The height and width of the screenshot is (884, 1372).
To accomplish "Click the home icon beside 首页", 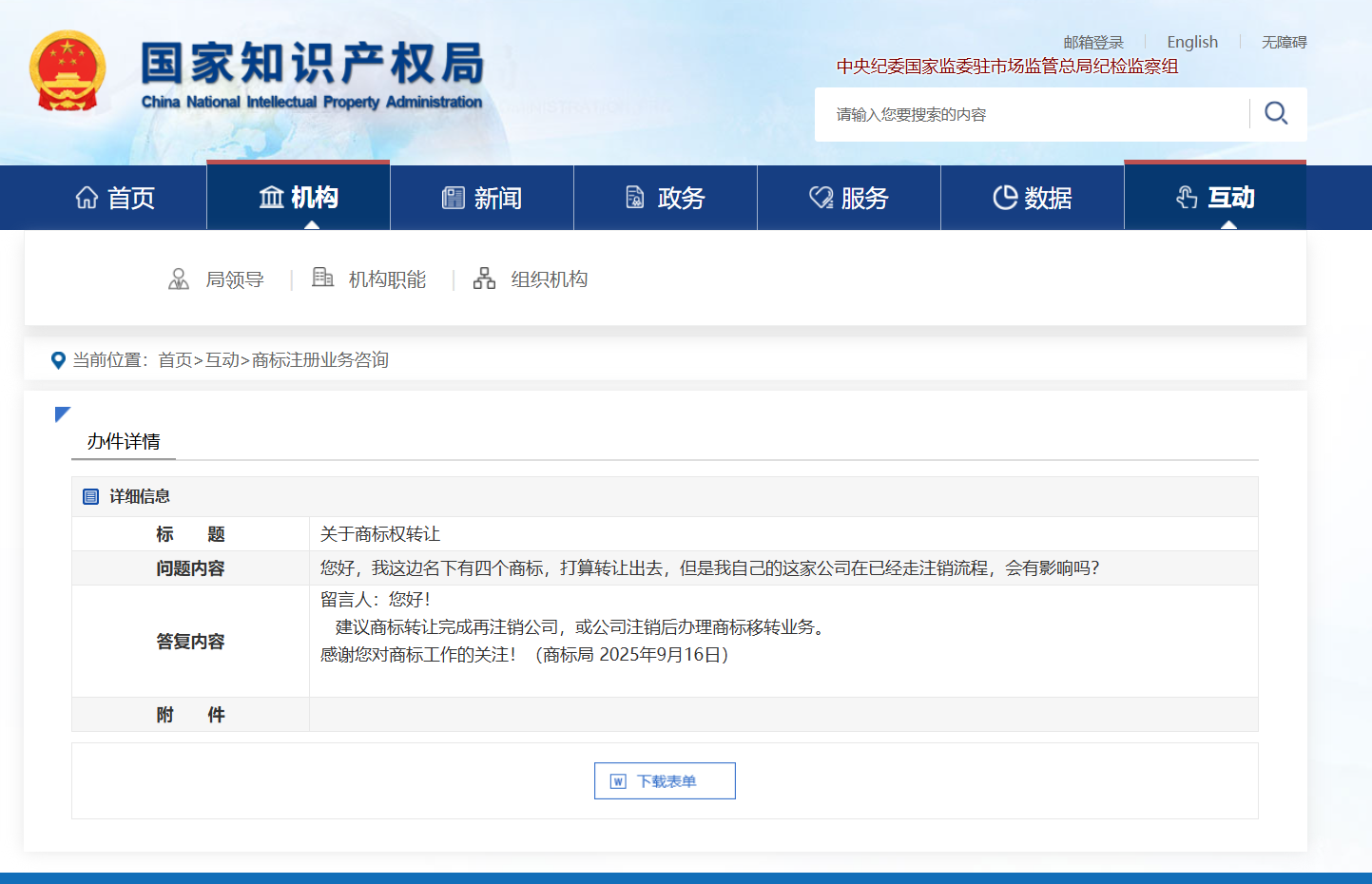I will coord(87,198).
